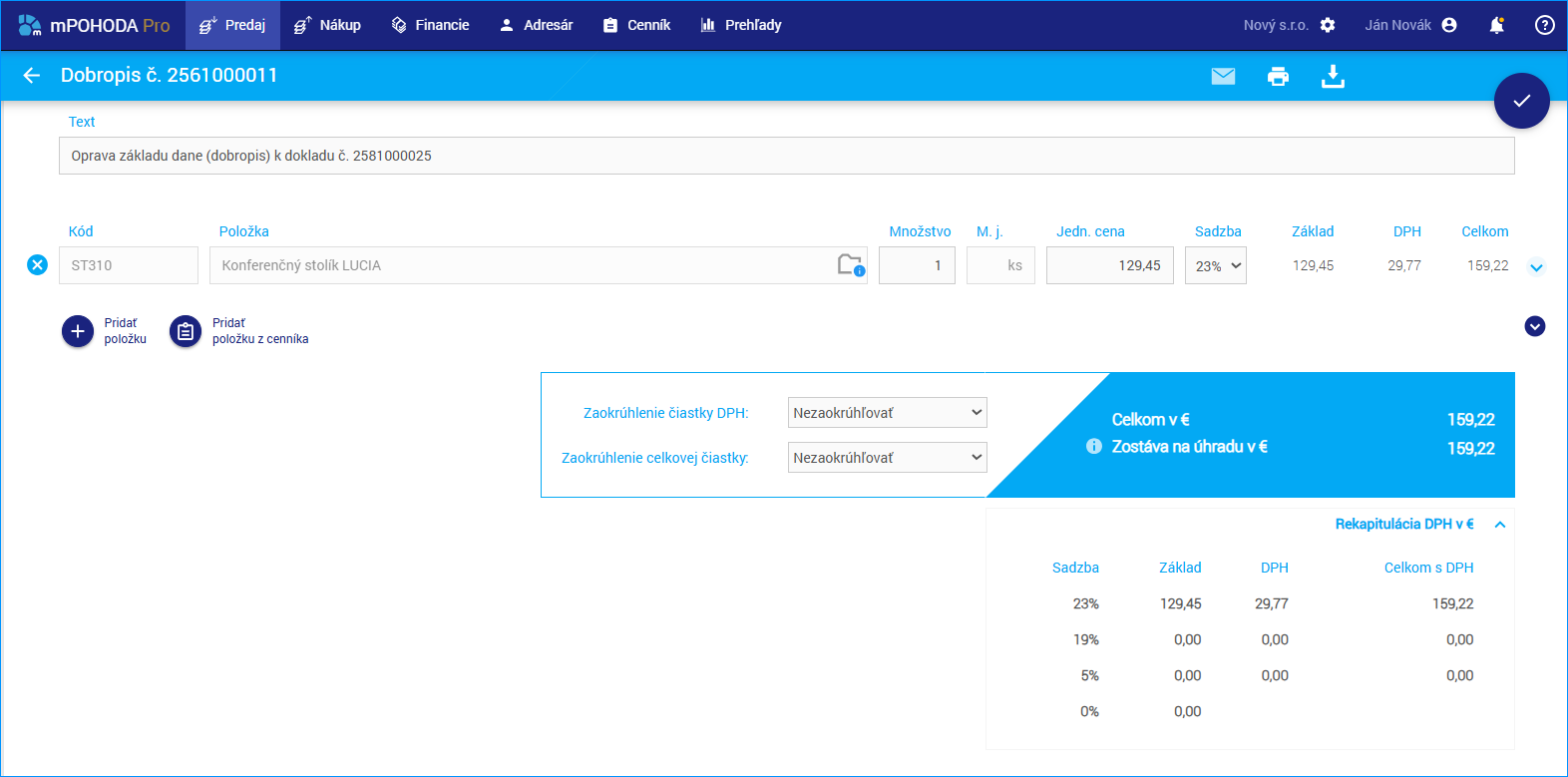Collapse Rekapitulácia DPH section chevron

tap(1500, 525)
